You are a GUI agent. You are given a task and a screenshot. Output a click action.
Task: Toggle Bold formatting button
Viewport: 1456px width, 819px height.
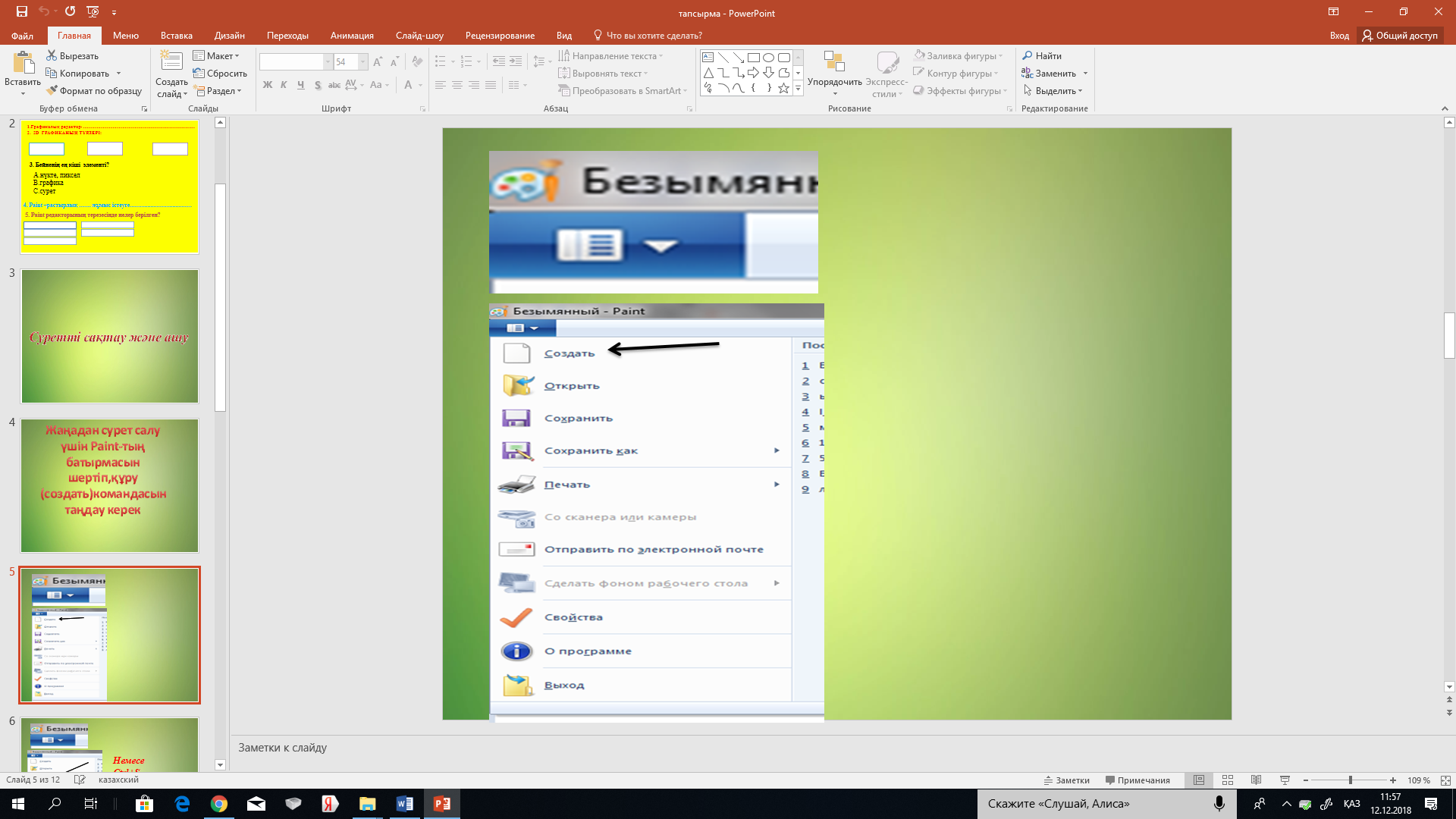pyautogui.click(x=267, y=85)
